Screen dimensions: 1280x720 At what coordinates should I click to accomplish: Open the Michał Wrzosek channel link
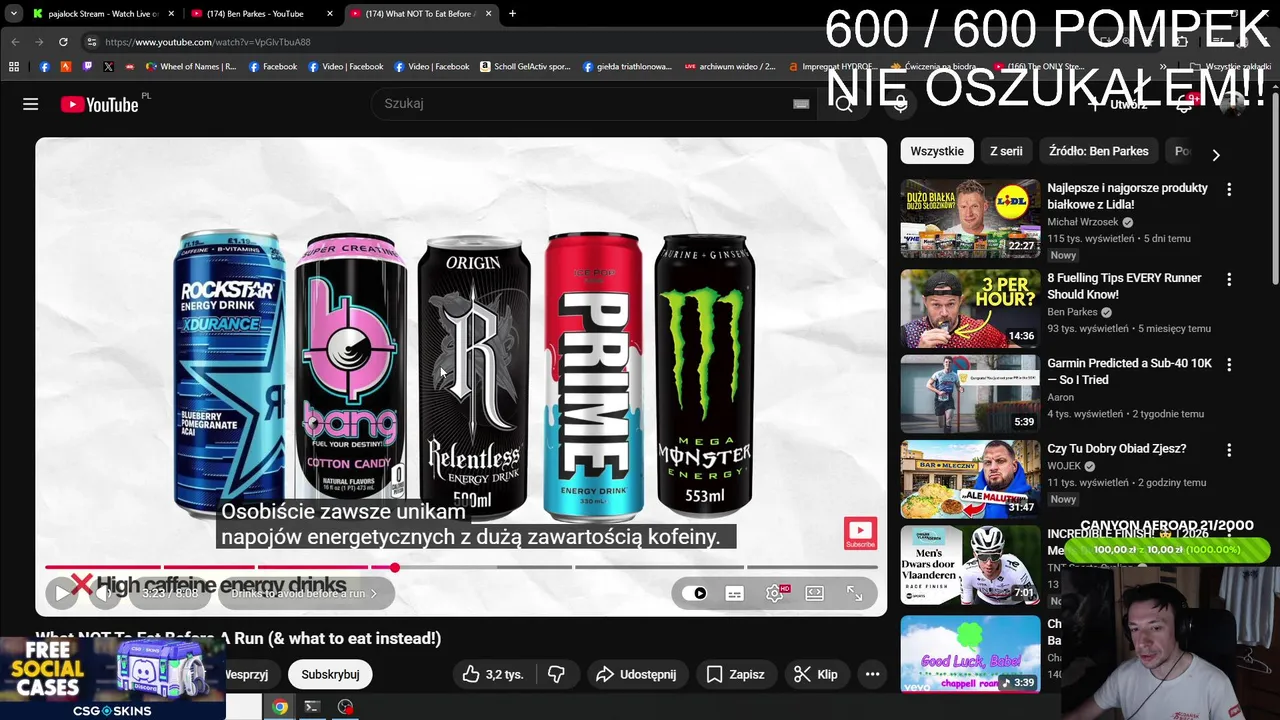click(x=1082, y=222)
